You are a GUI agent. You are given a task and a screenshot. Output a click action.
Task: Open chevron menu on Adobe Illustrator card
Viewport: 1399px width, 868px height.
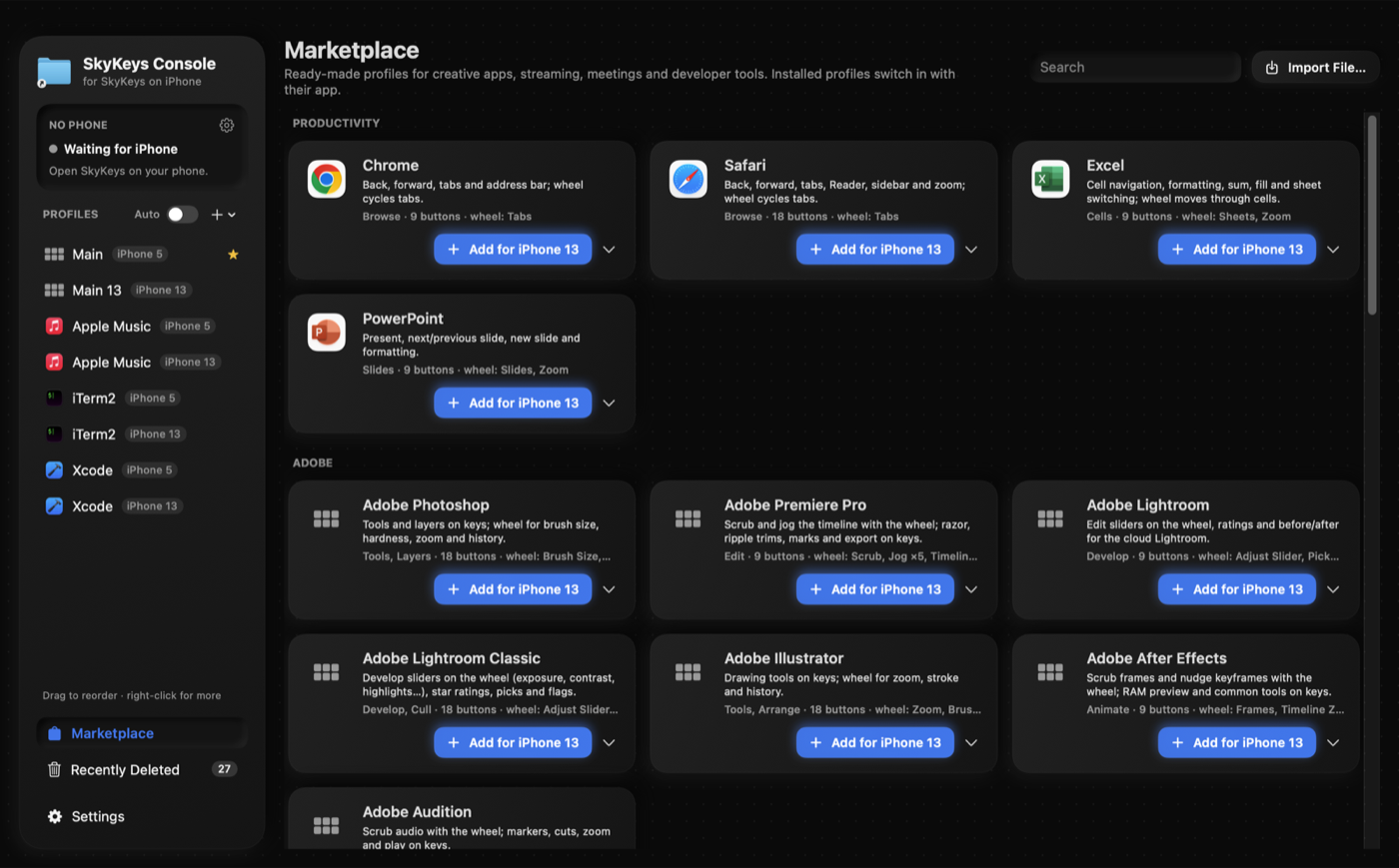point(971,743)
